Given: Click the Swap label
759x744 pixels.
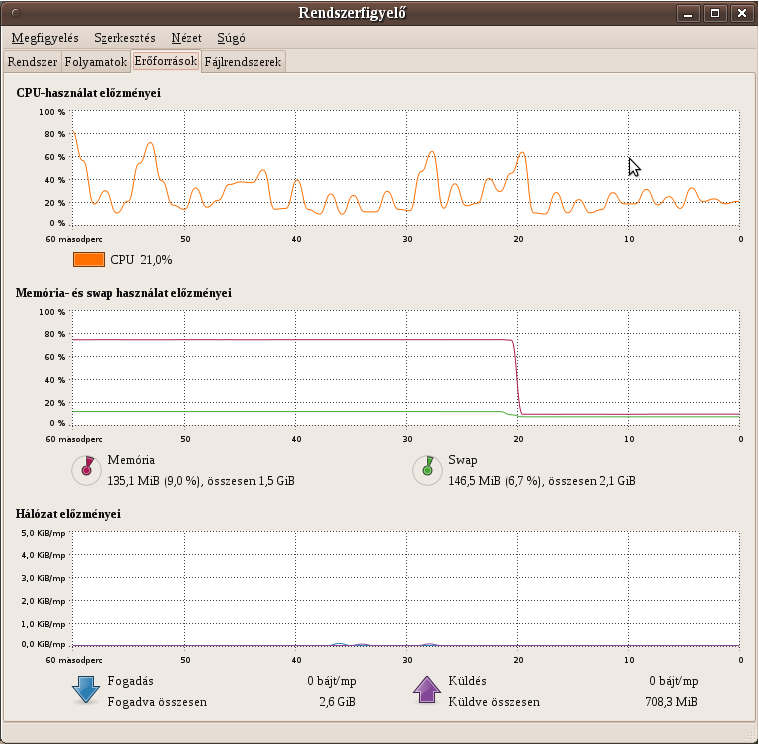Looking at the screenshot, I should click(x=463, y=460).
